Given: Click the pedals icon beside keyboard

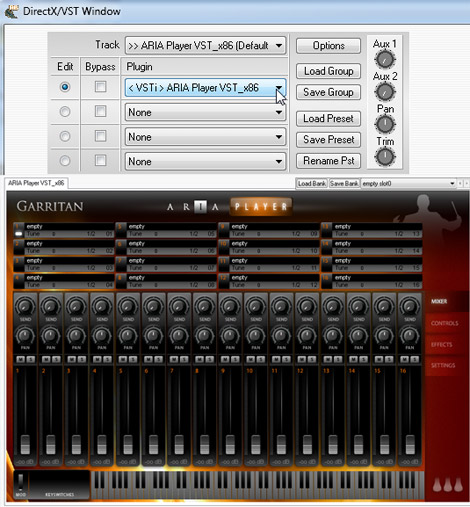Looking at the screenshot, I should click(448, 485).
